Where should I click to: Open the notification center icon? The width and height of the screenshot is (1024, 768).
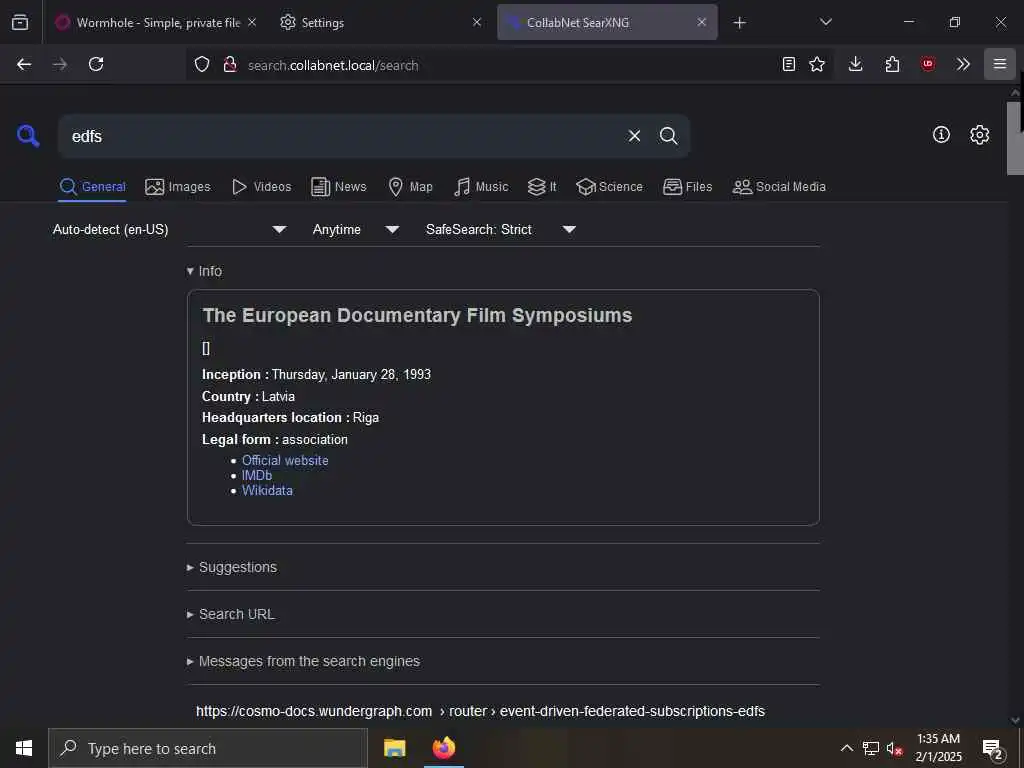click(993, 748)
